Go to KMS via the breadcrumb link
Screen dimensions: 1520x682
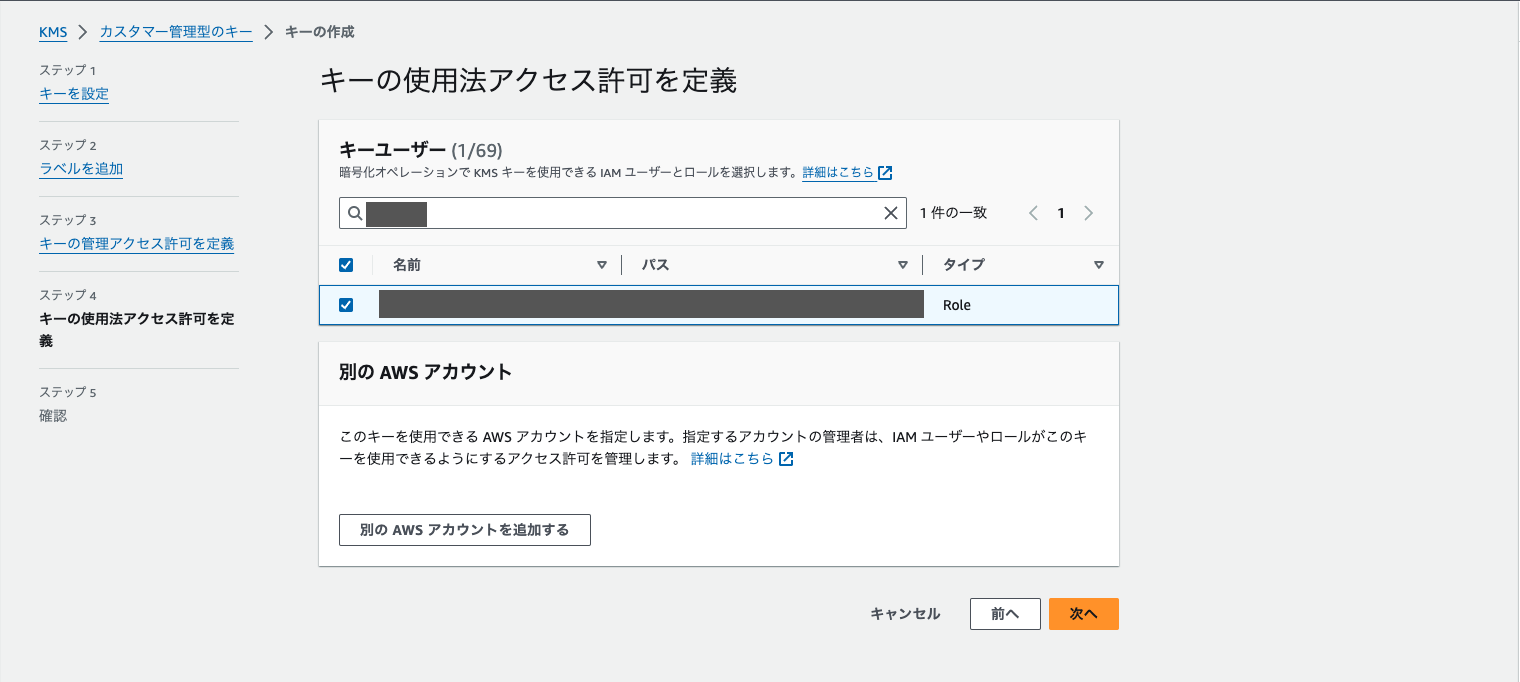(53, 31)
